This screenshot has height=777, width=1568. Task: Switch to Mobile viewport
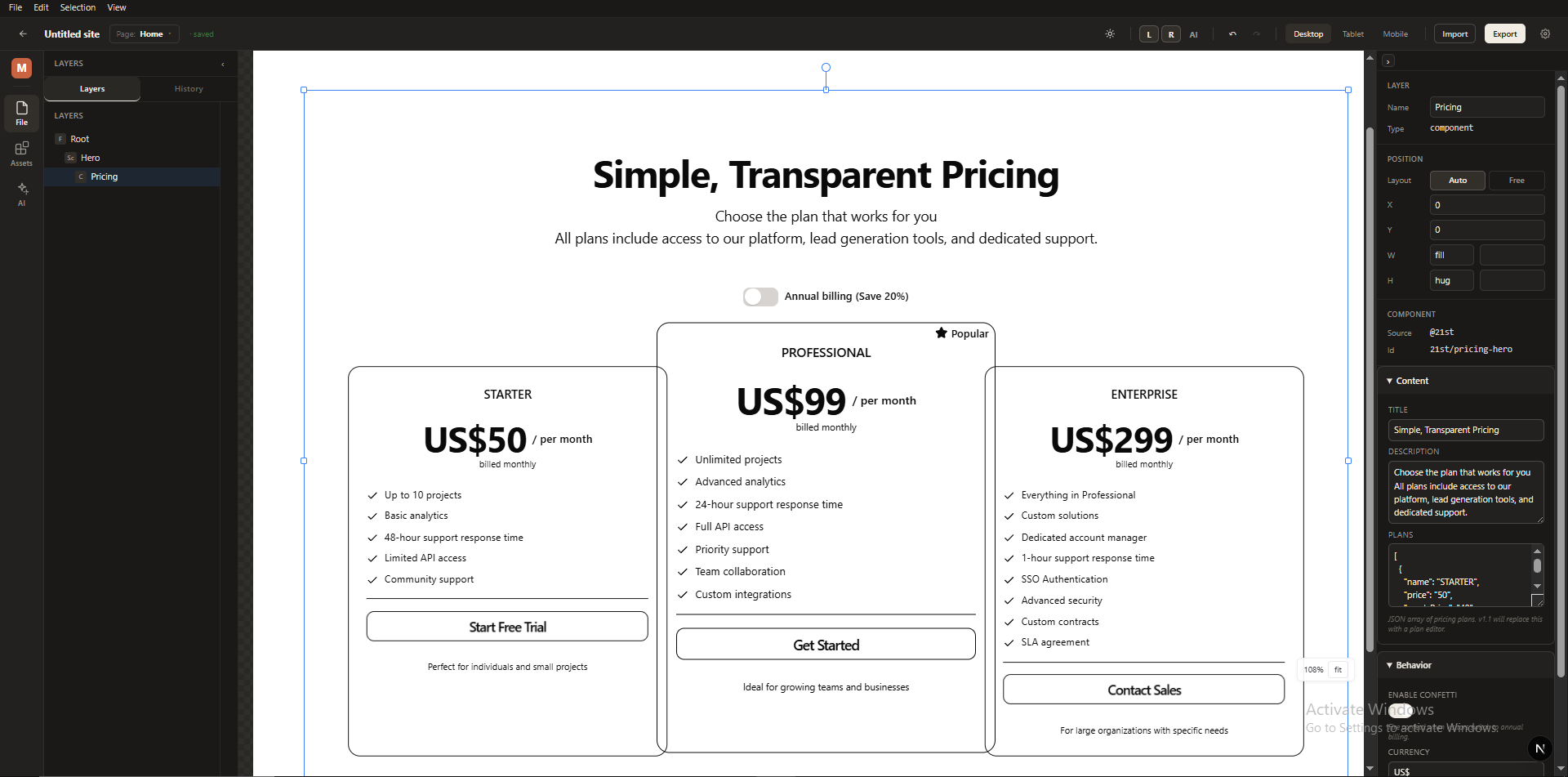pyautogui.click(x=1396, y=34)
